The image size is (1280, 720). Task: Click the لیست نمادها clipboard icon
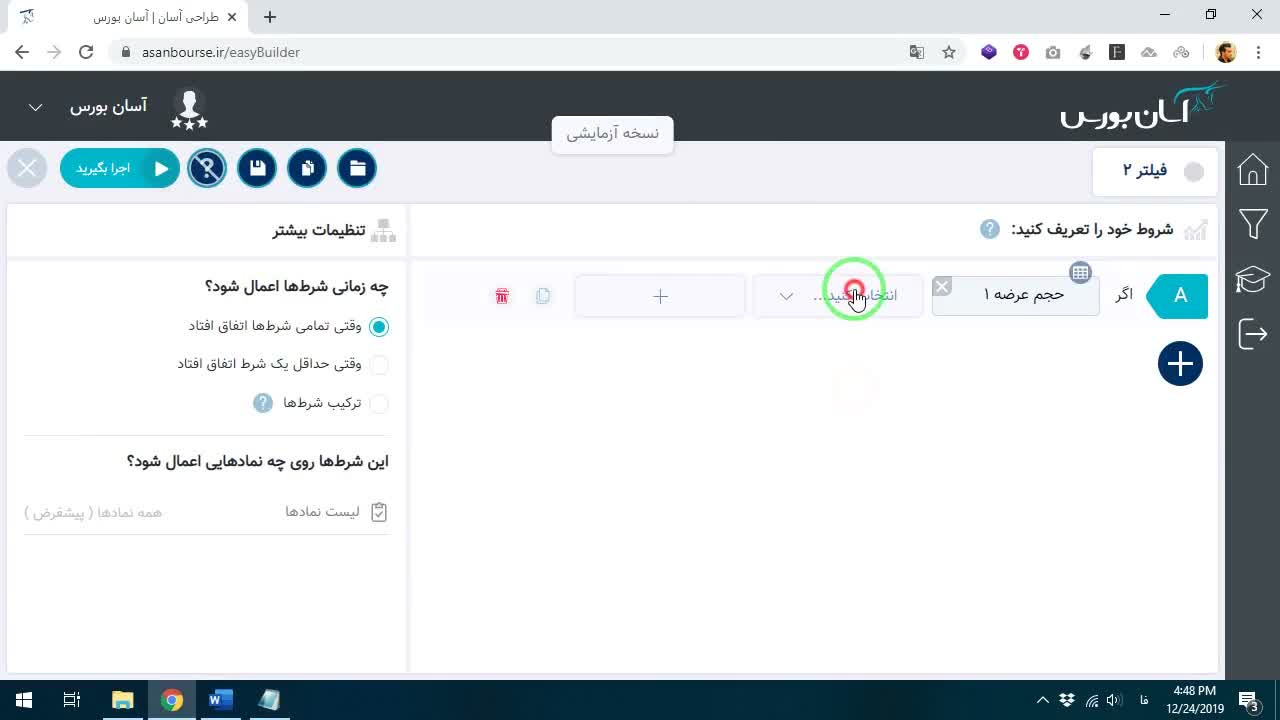[x=379, y=512]
